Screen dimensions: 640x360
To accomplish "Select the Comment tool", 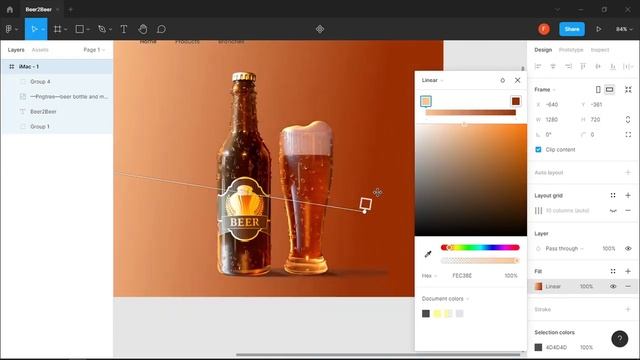I will [161, 29].
